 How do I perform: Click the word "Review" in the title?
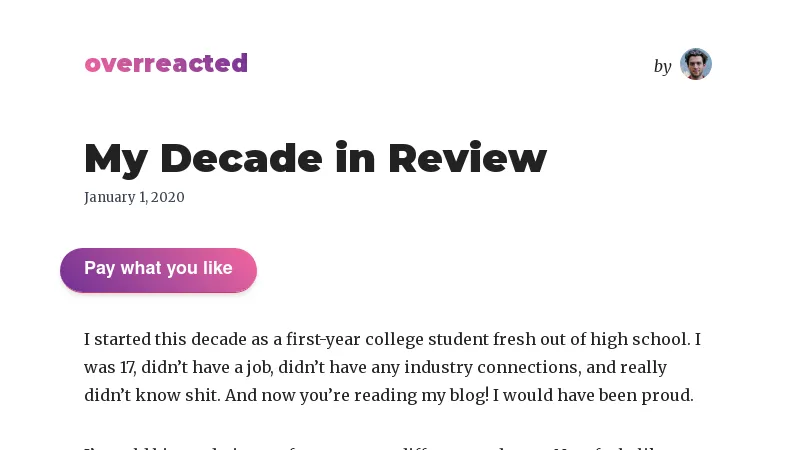click(467, 158)
